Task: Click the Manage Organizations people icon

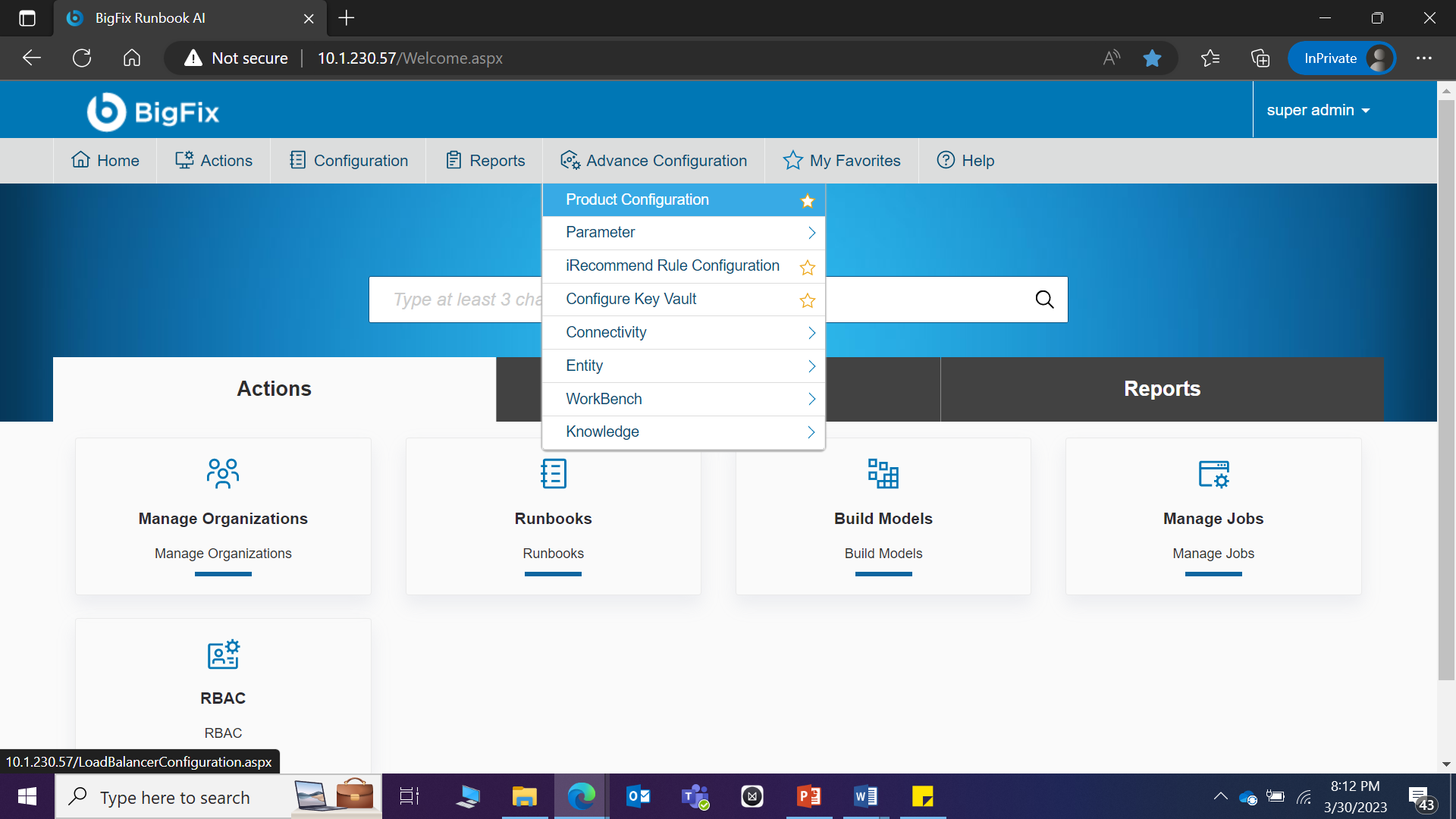Action: 223,473
